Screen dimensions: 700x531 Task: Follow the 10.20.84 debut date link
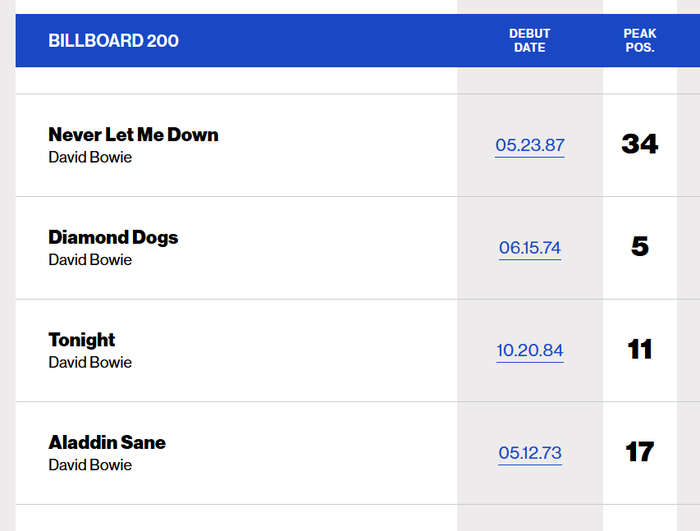pos(530,351)
